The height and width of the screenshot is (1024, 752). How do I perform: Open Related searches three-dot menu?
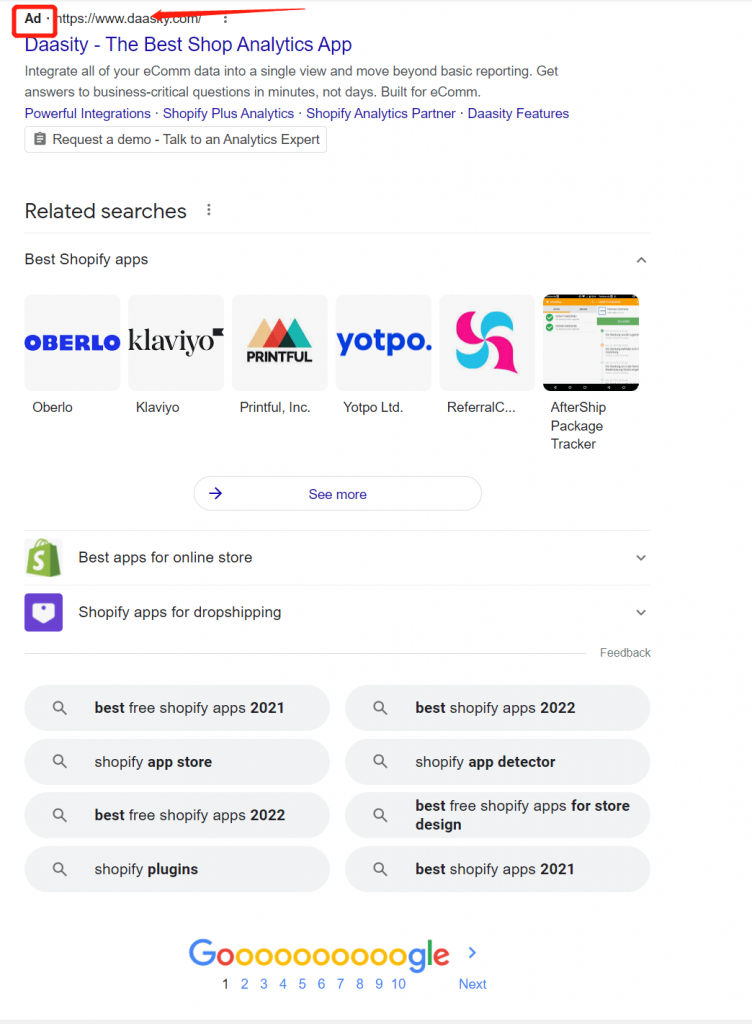(x=209, y=210)
